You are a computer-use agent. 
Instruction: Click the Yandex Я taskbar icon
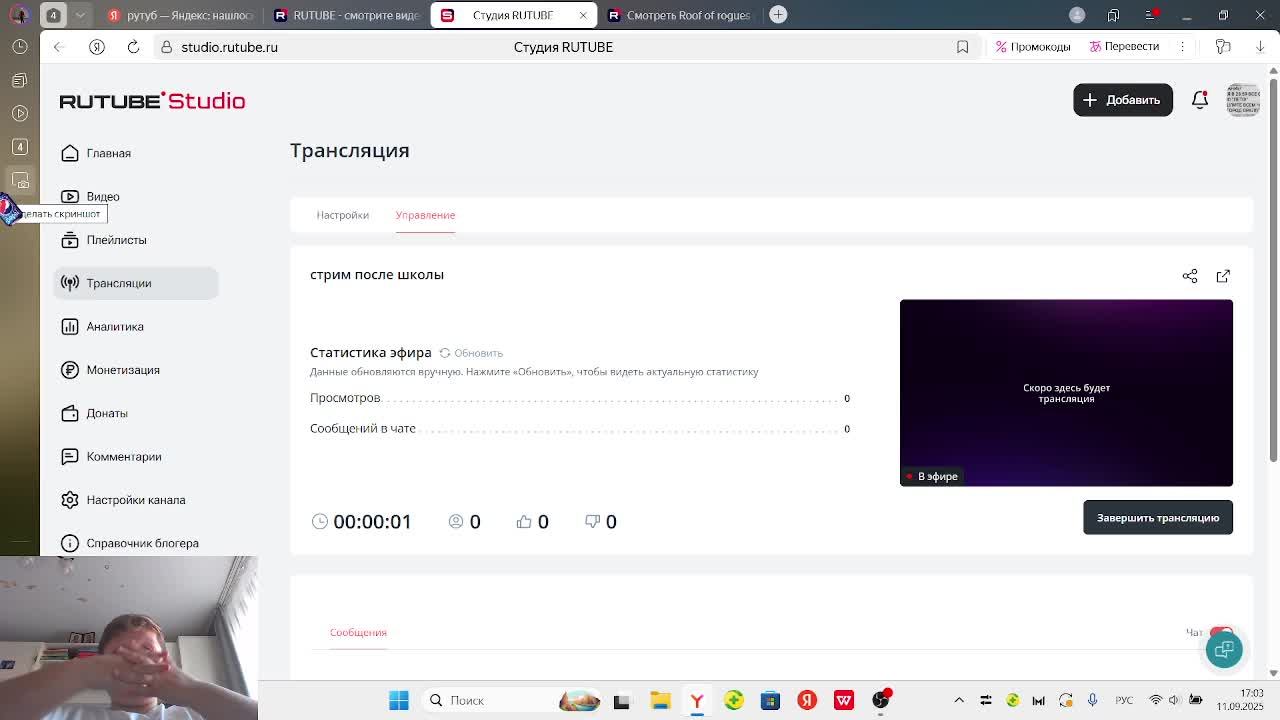pos(807,700)
